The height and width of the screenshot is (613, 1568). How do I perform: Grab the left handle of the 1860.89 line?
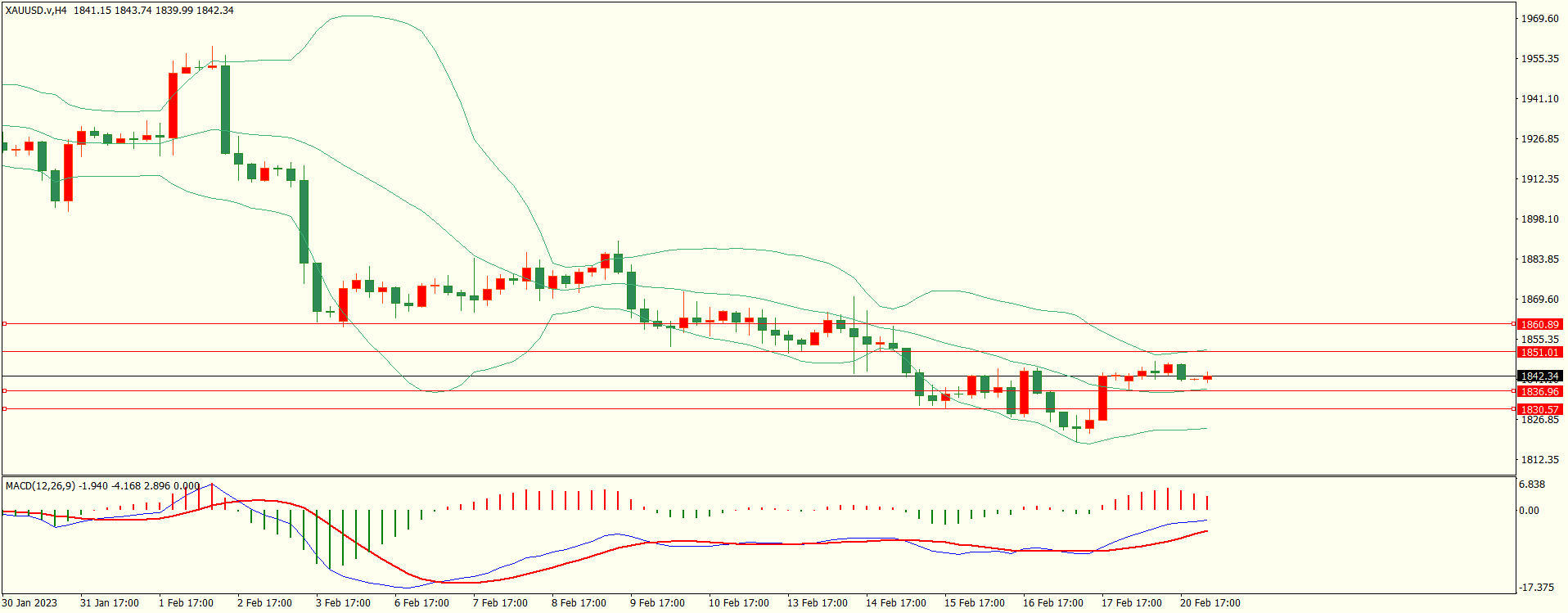(4, 324)
